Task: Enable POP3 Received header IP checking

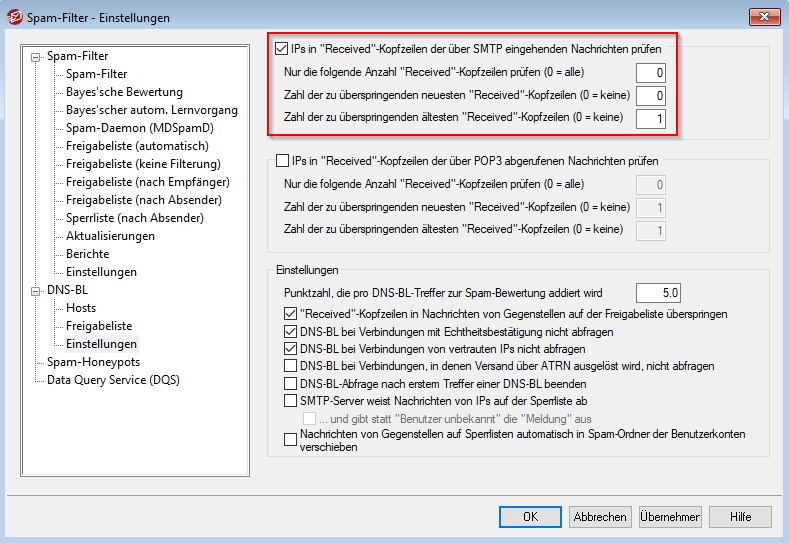Action: (x=282, y=160)
